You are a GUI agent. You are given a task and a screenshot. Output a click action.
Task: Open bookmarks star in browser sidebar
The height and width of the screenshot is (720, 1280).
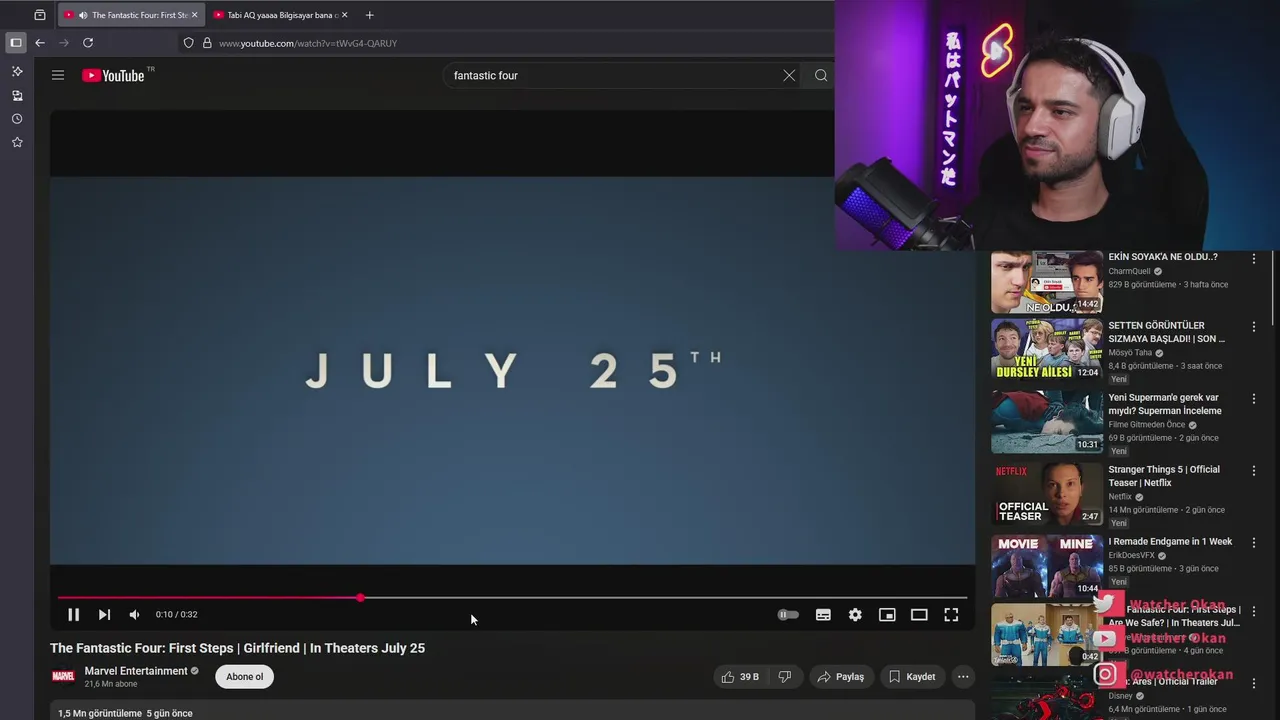(17, 143)
